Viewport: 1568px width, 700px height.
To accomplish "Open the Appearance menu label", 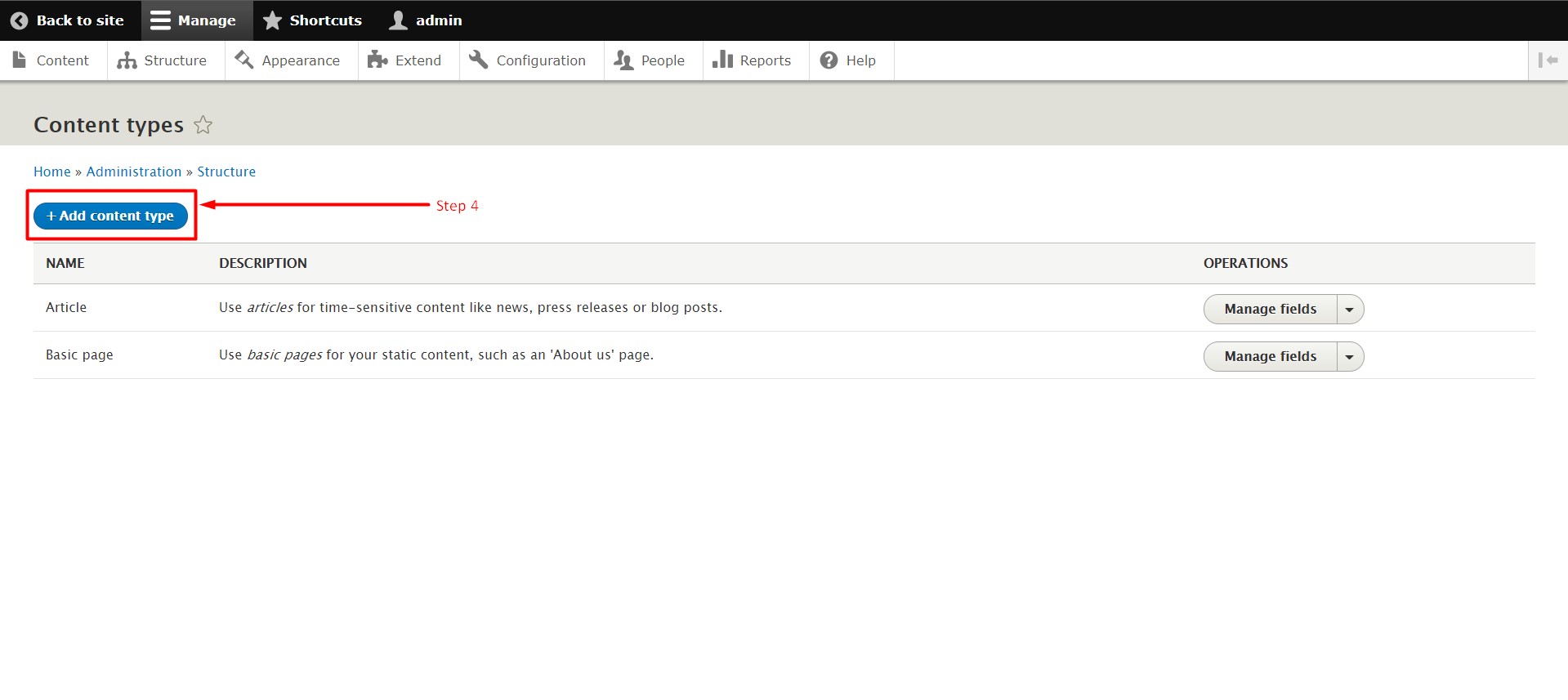I will tap(301, 60).
